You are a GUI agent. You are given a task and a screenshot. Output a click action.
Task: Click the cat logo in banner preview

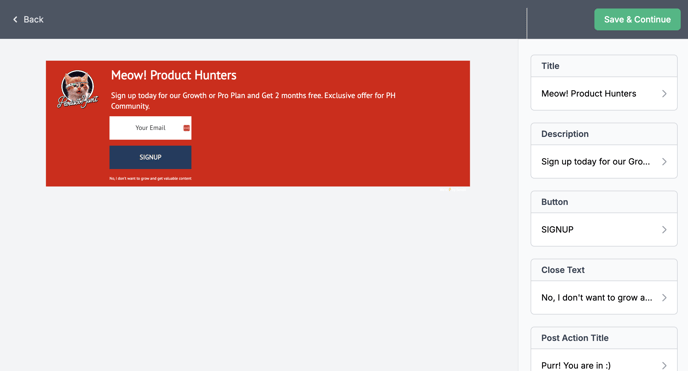[x=78, y=89]
